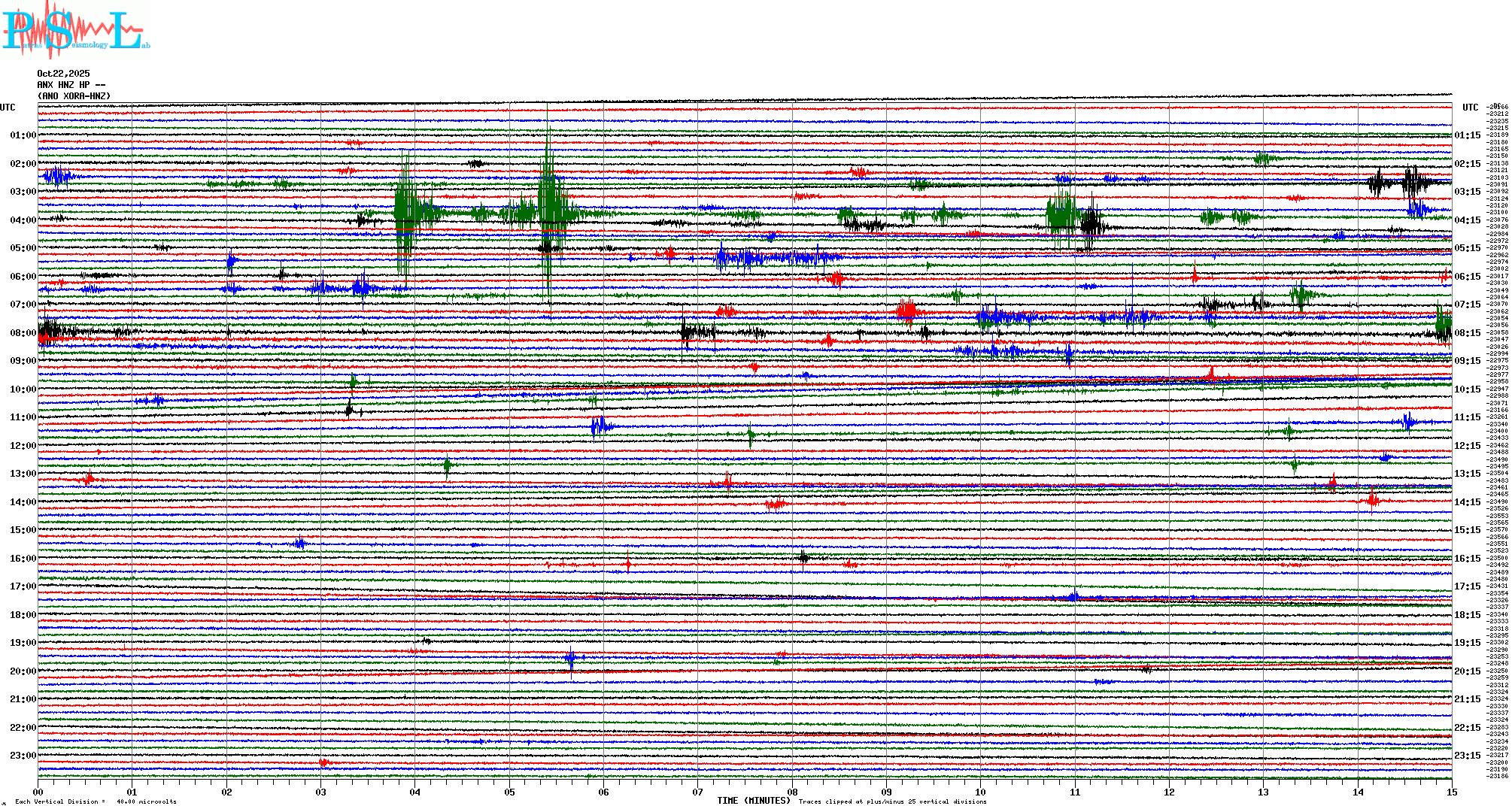The height and width of the screenshot is (812, 1512).
Task: Click the Each Vertical Division scale note
Action: 96,801
